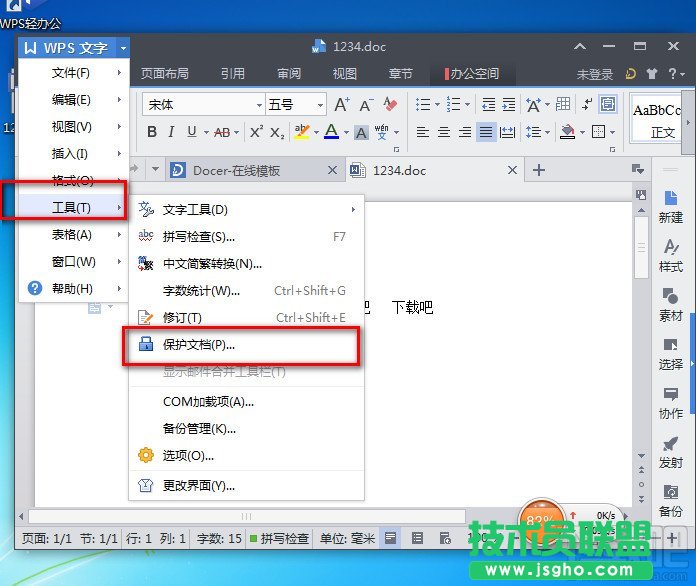Image resolution: width=696 pixels, height=586 pixels.
Task: Choose 保护文档(P) entry
Action: [x=247, y=344]
